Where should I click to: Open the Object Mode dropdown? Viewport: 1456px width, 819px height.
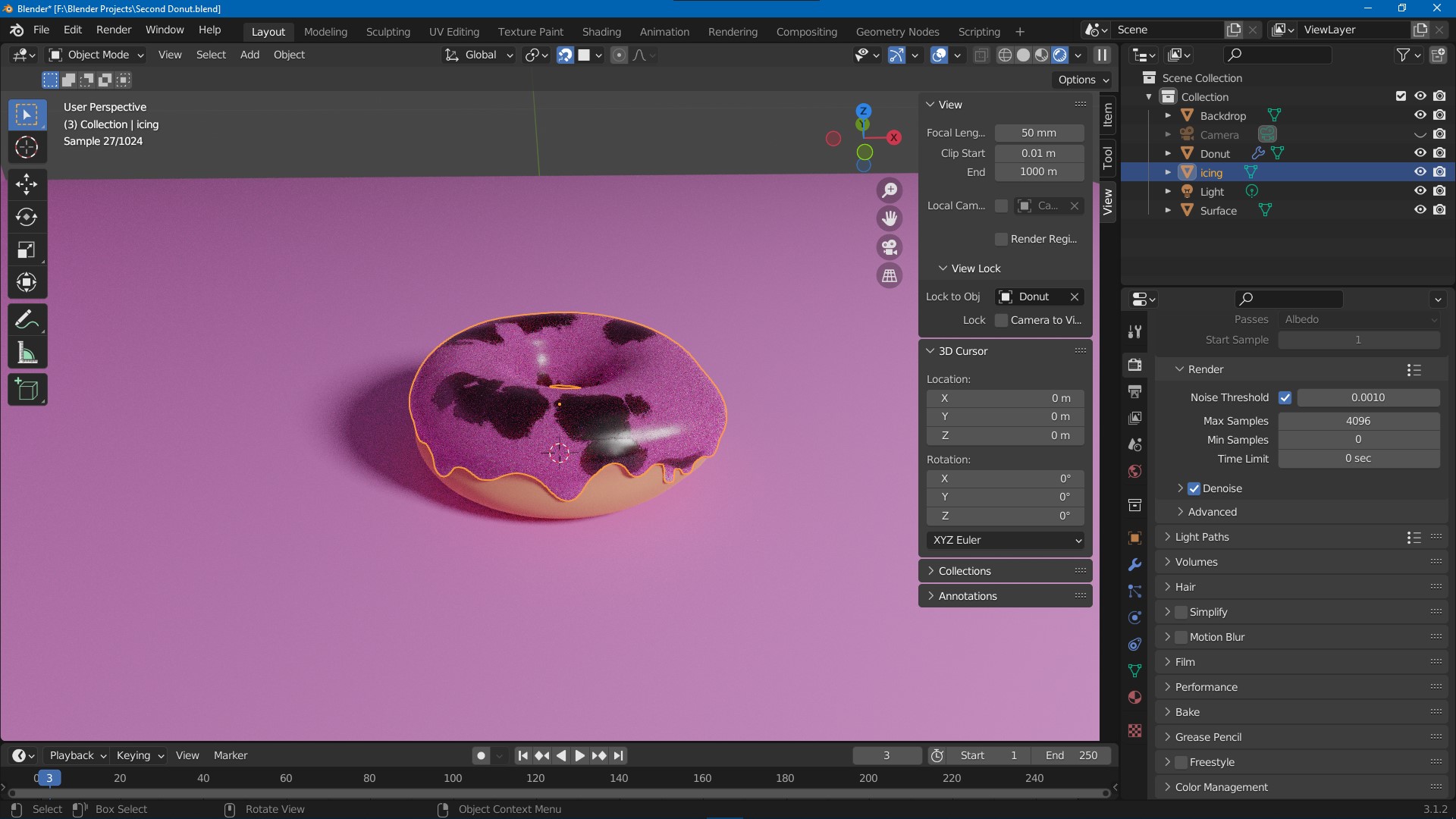click(x=95, y=55)
